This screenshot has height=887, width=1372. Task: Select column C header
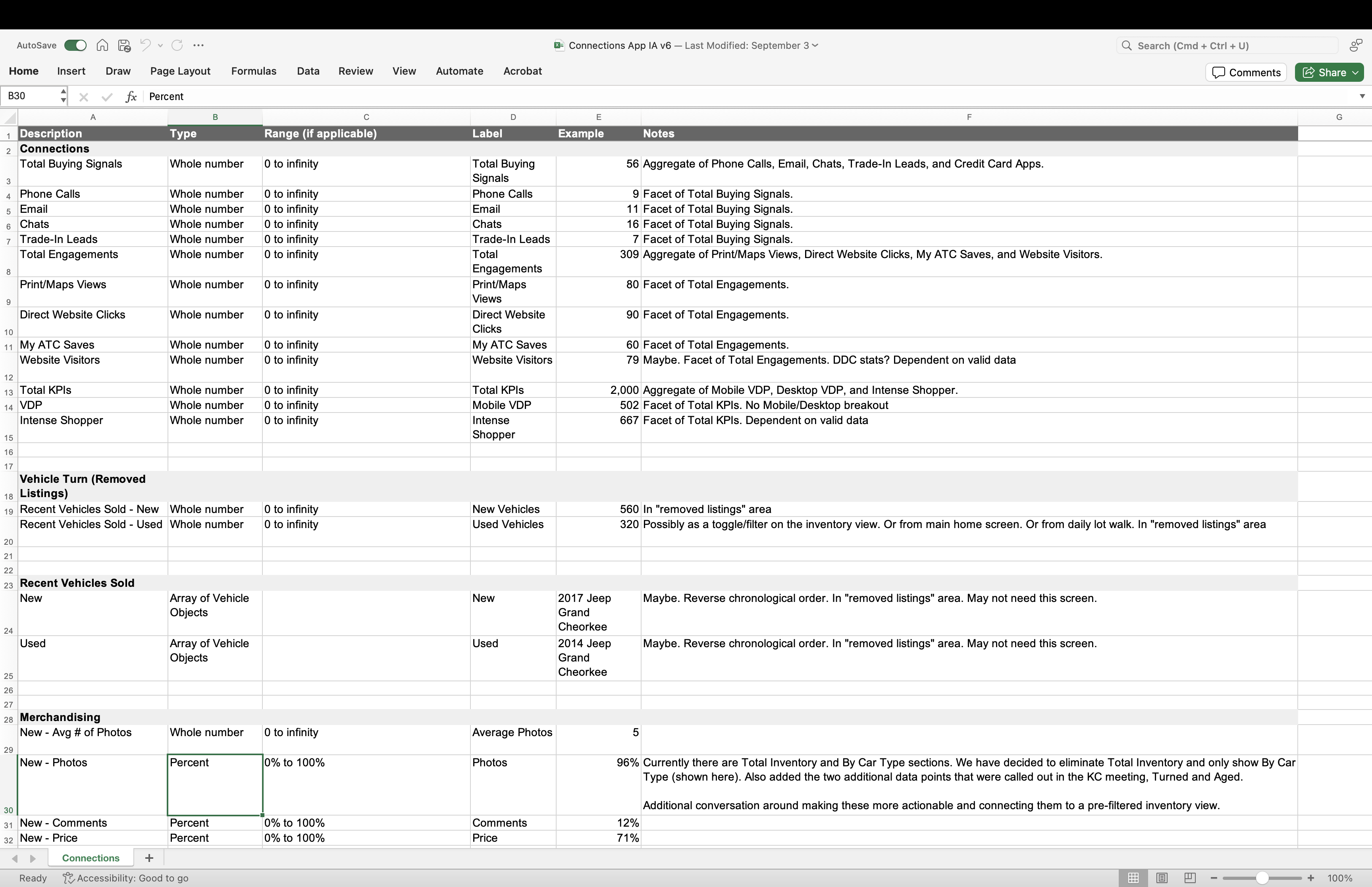tap(366, 117)
